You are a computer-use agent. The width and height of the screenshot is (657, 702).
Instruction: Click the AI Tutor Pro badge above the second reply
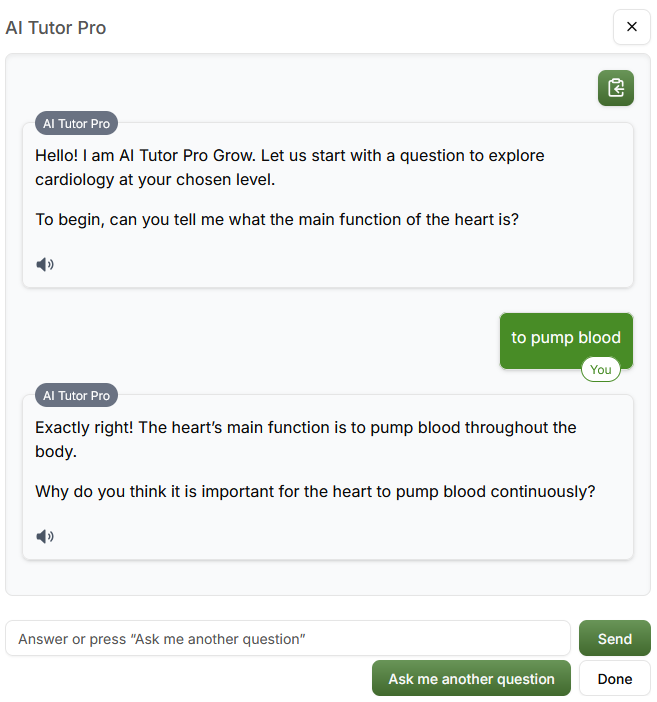(x=76, y=396)
